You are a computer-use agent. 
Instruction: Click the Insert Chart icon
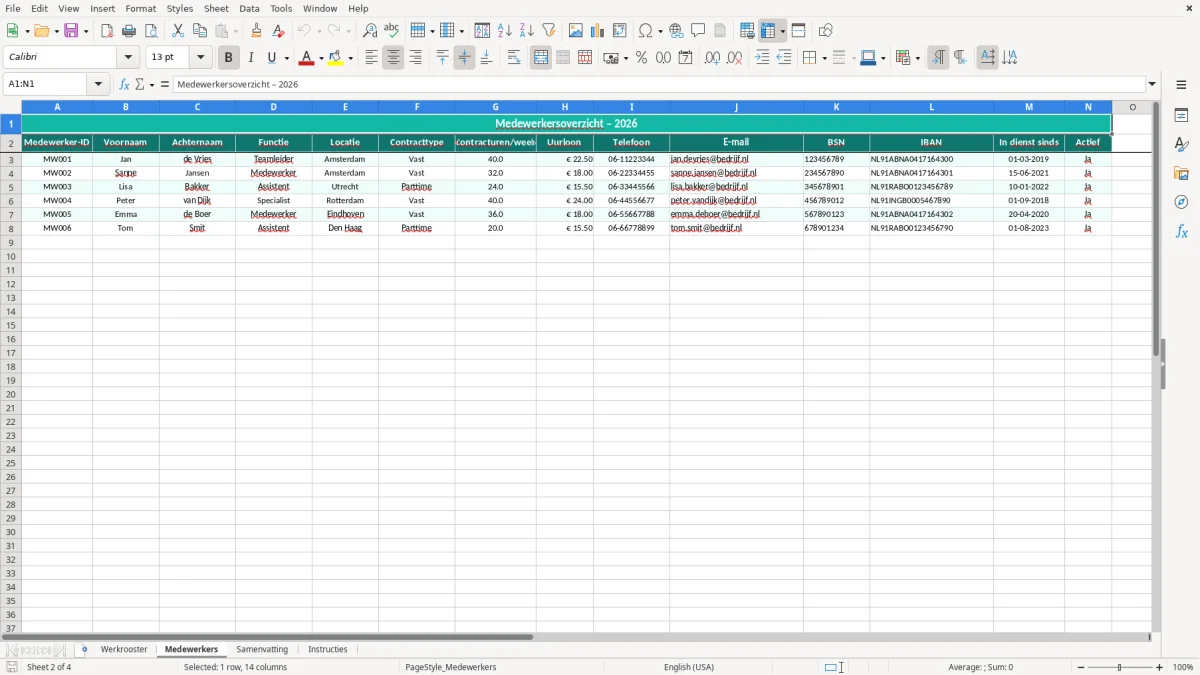(x=598, y=31)
